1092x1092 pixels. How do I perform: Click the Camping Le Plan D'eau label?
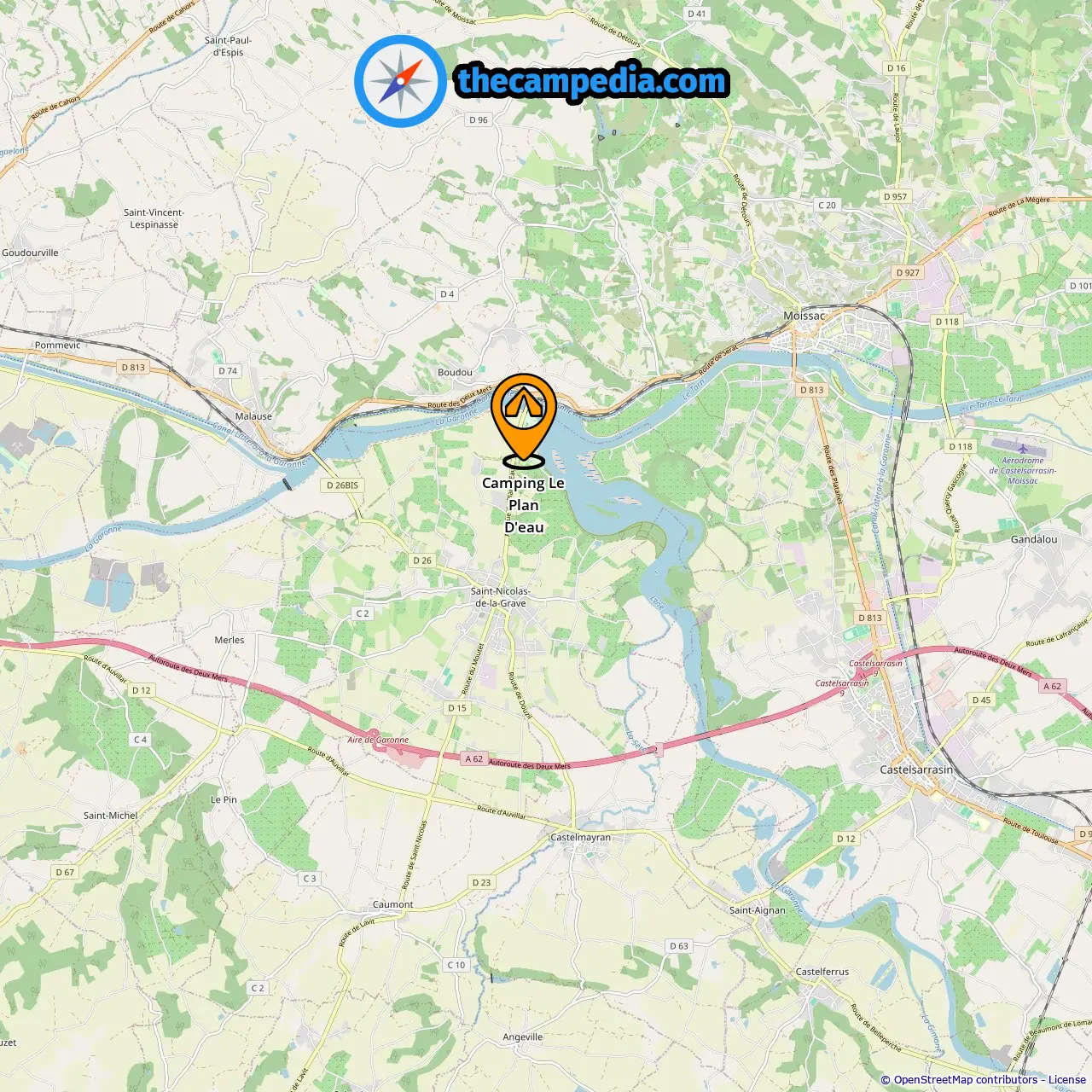(x=523, y=505)
